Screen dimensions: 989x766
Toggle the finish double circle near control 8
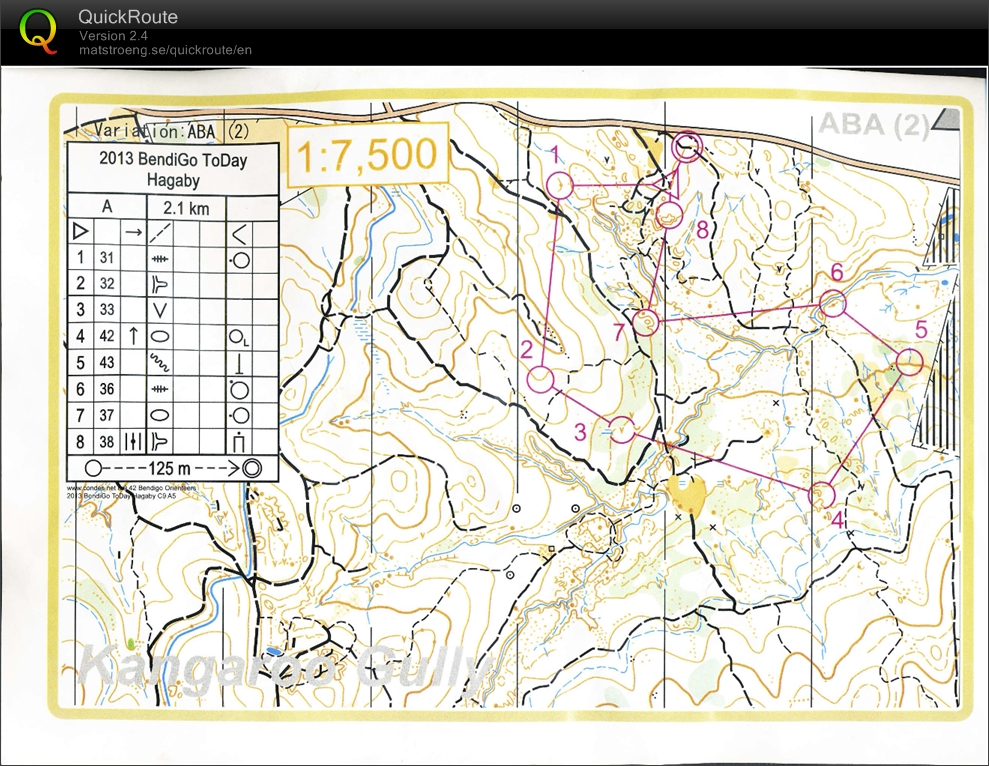point(687,147)
